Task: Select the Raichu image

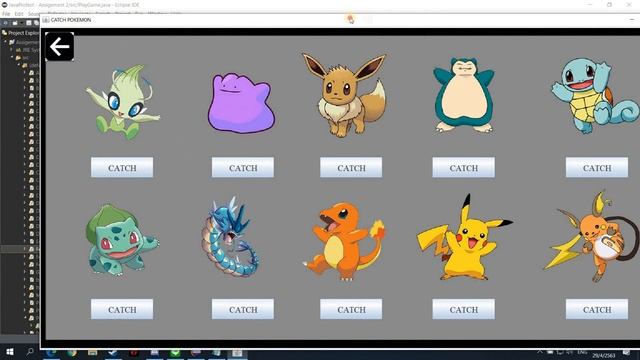Action: tap(592, 237)
